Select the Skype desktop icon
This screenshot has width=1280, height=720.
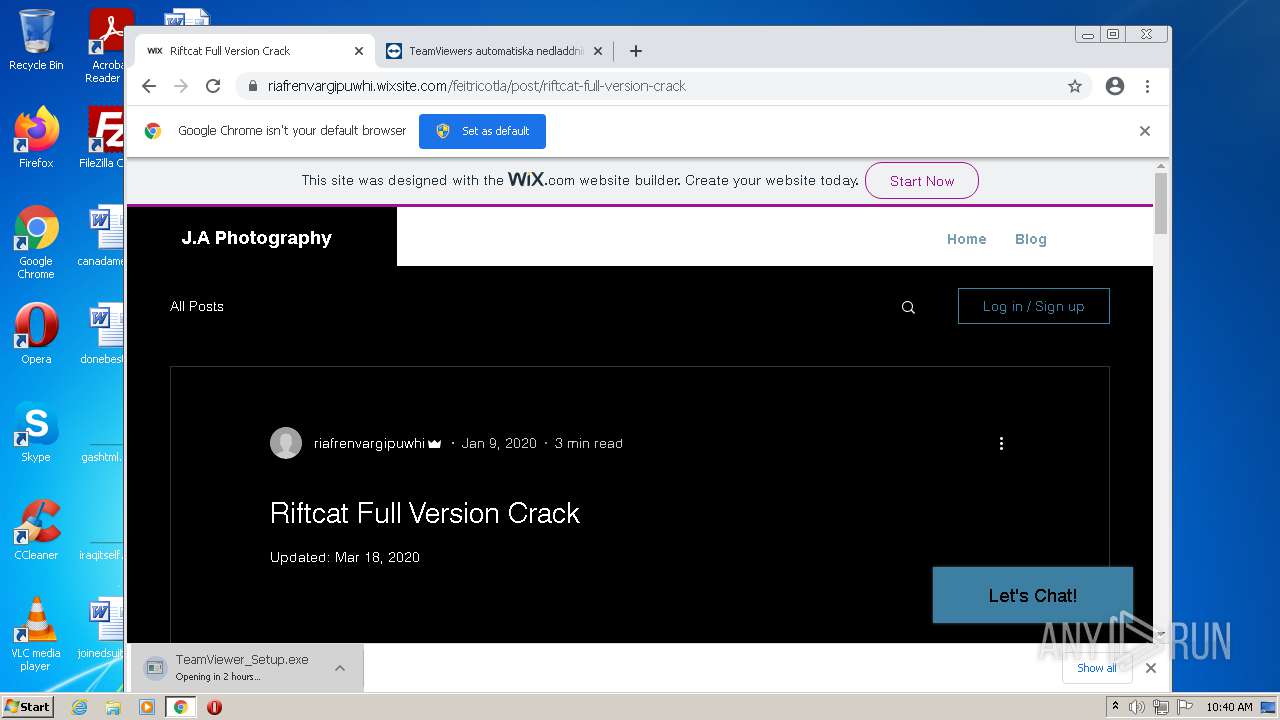pos(36,432)
